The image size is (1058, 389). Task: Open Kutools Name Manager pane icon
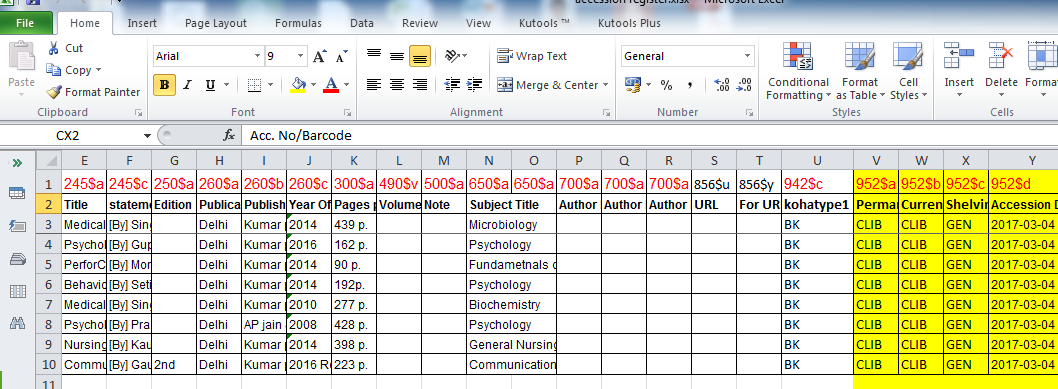click(17, 258)
